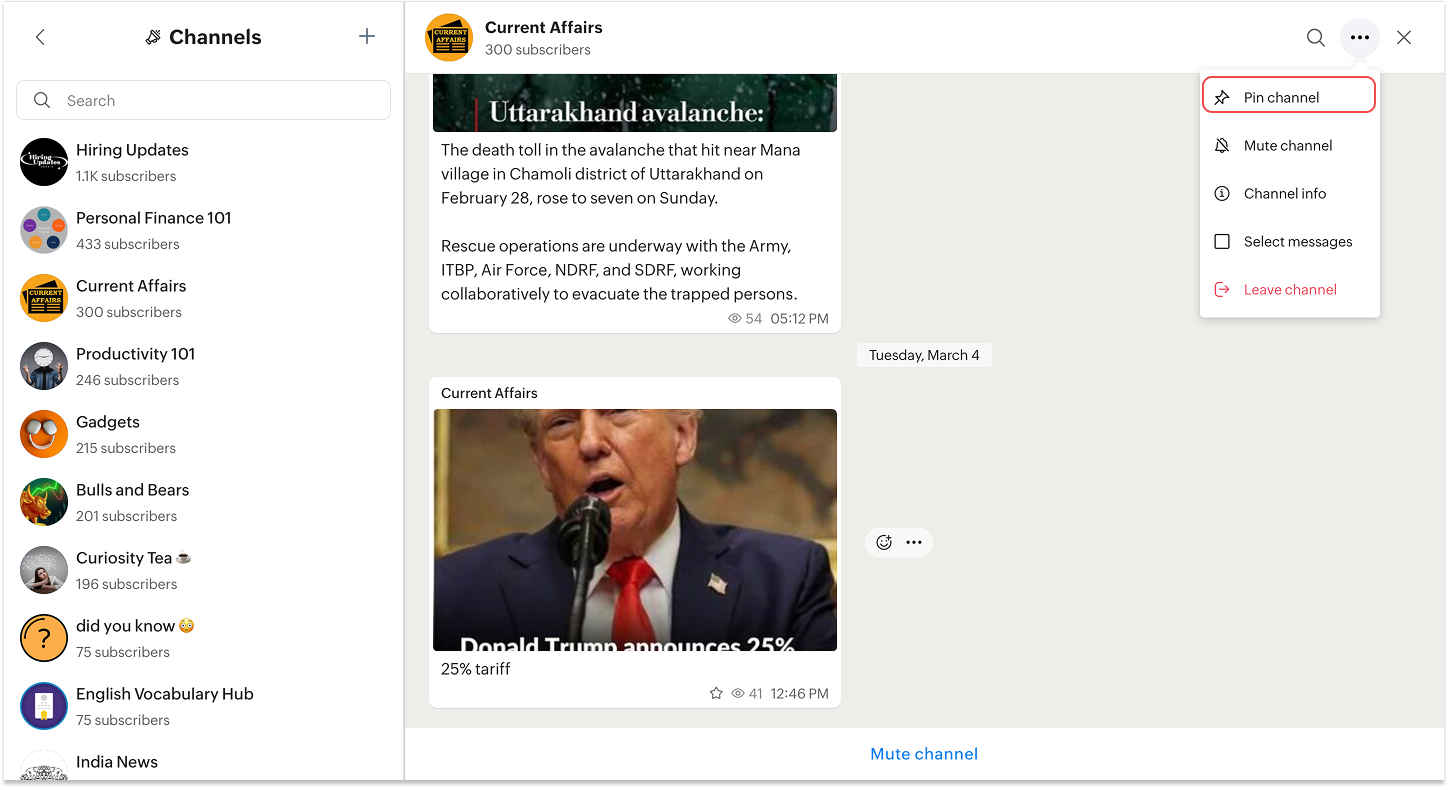Click the back arrow in Channels panel

[40, 37]
